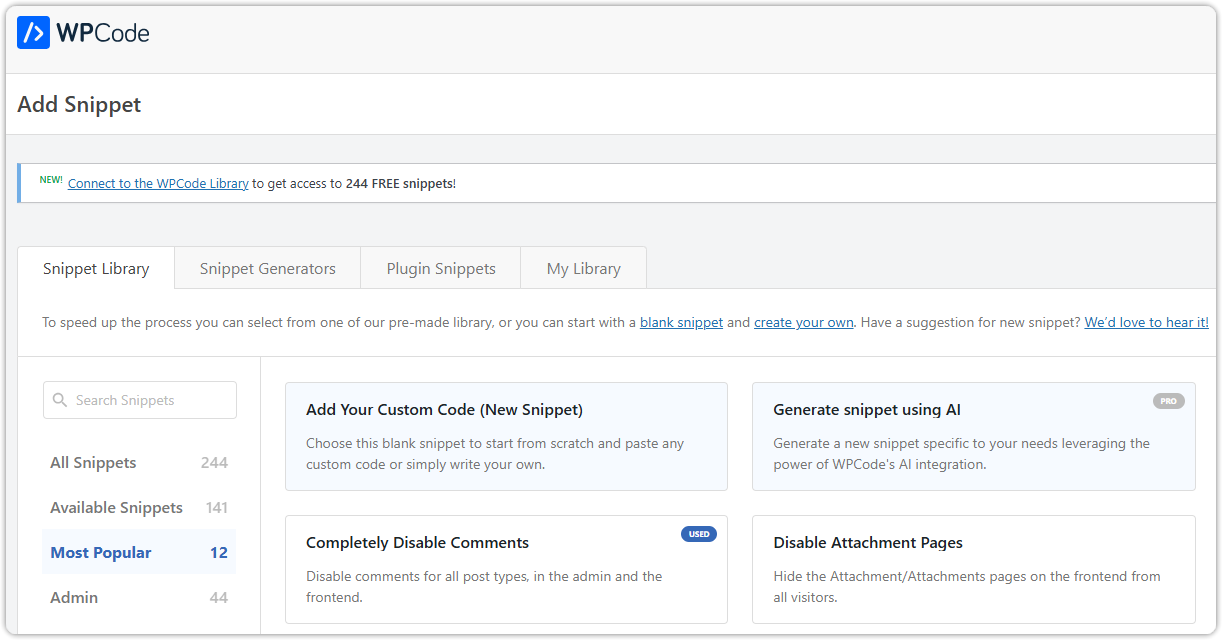The height and width of the screenshot is (640, 1222).
Task: Select the Completely Disable Comments snippet card
Action: (506, 569)
